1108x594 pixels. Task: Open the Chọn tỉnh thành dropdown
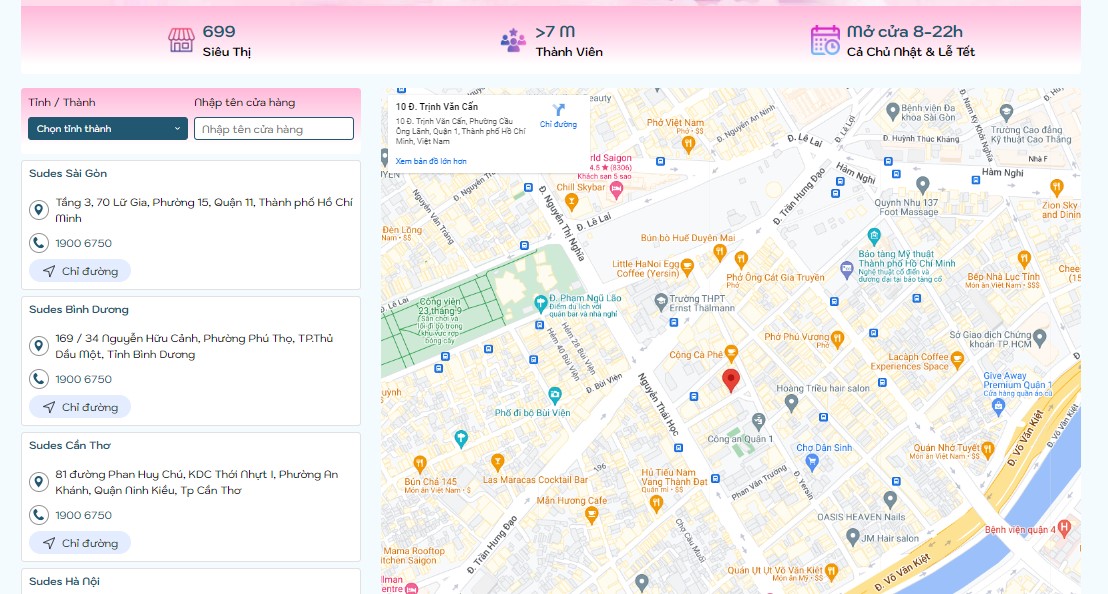[107, 129]
